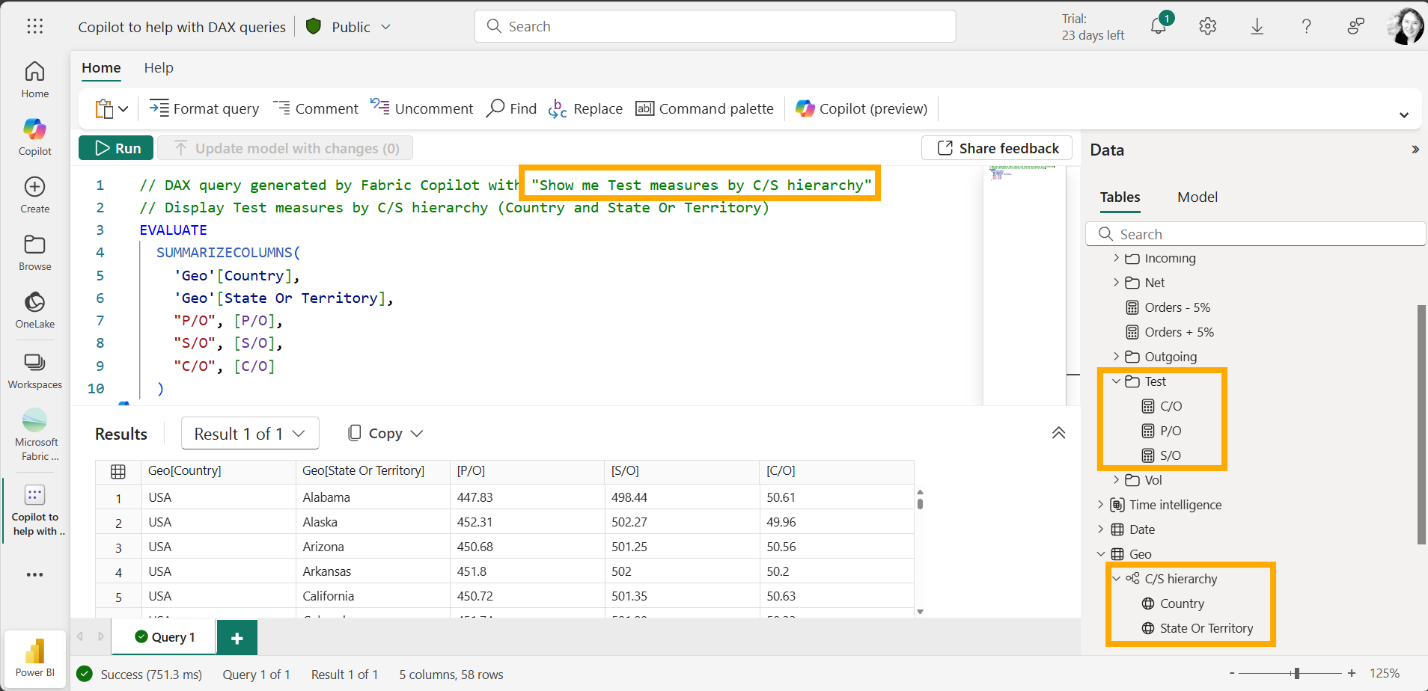Click the paste clipboard icon
Screen dimensions: 1428x691
click(x=104, y=108)
